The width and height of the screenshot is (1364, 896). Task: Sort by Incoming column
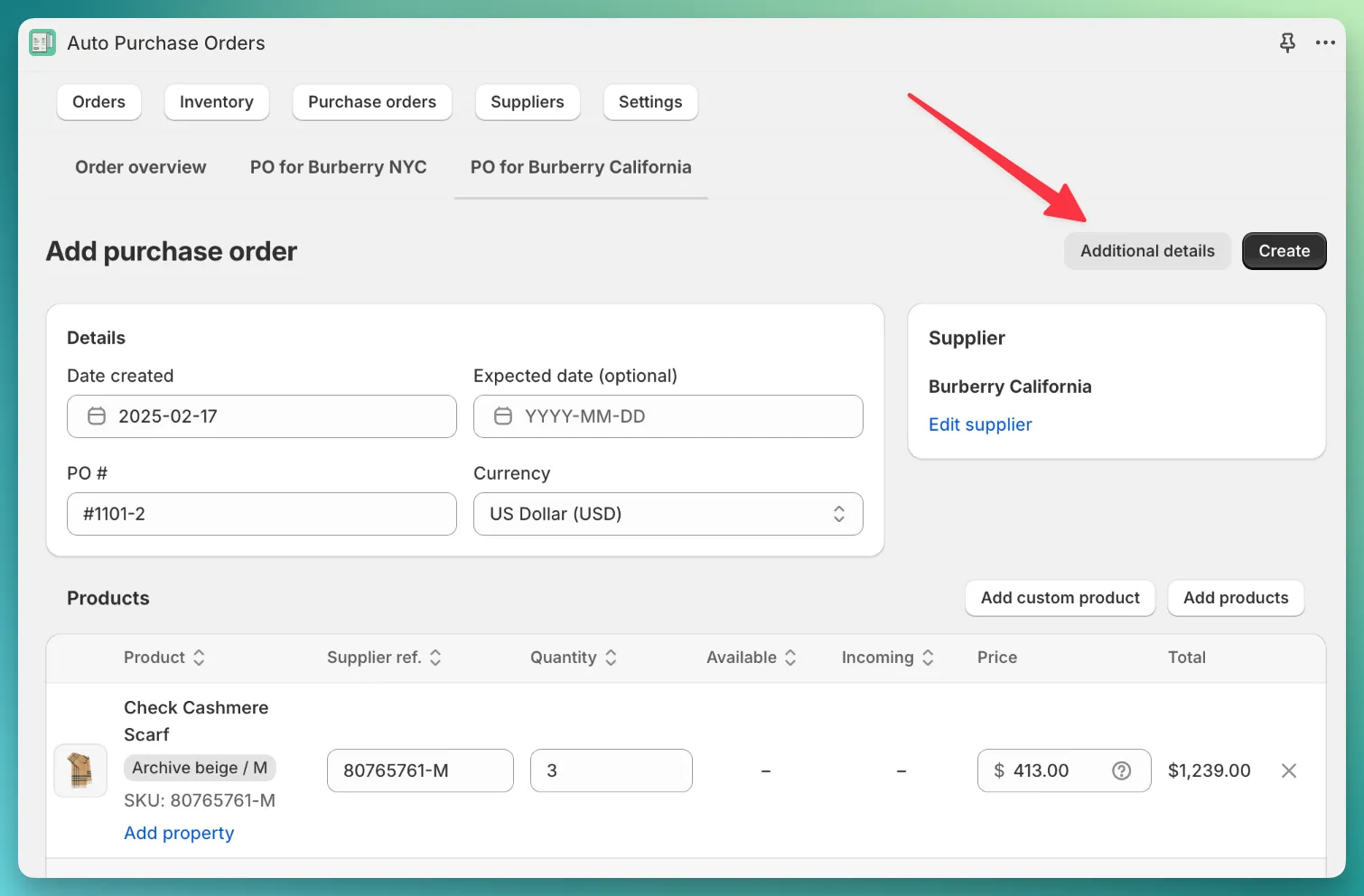click(887, 658)
